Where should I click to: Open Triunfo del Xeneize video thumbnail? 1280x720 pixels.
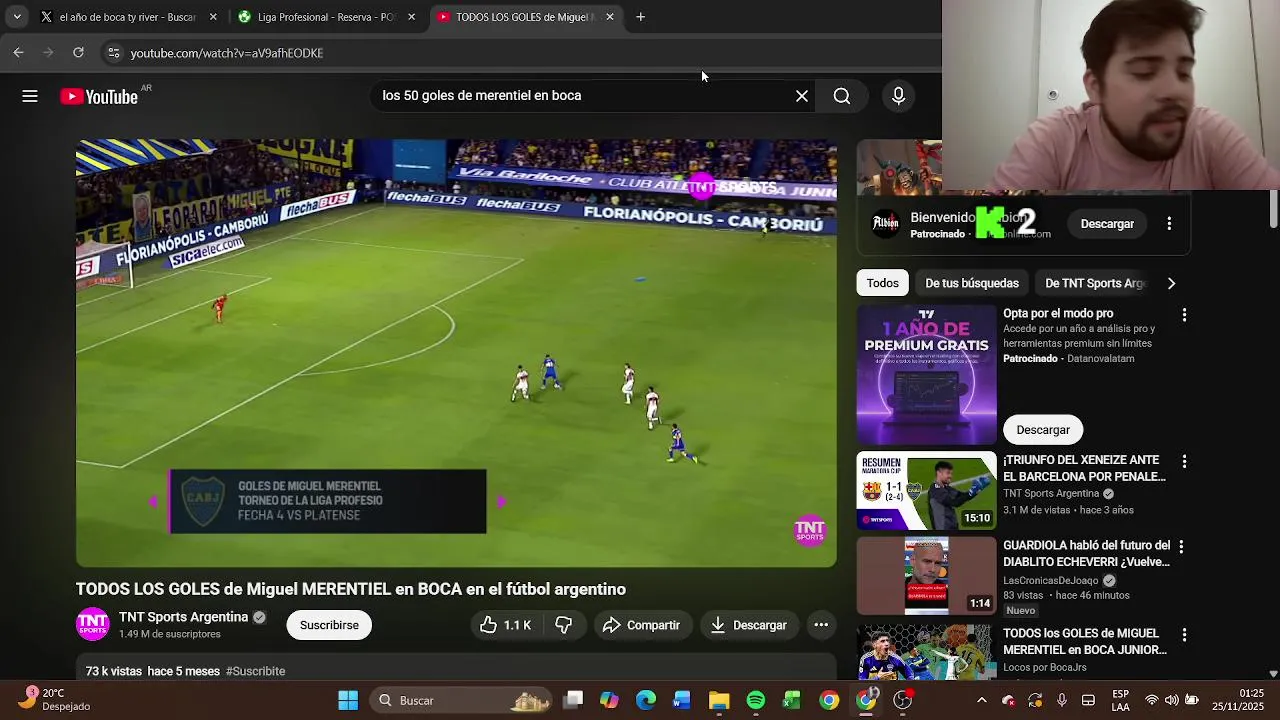[926, 490]
